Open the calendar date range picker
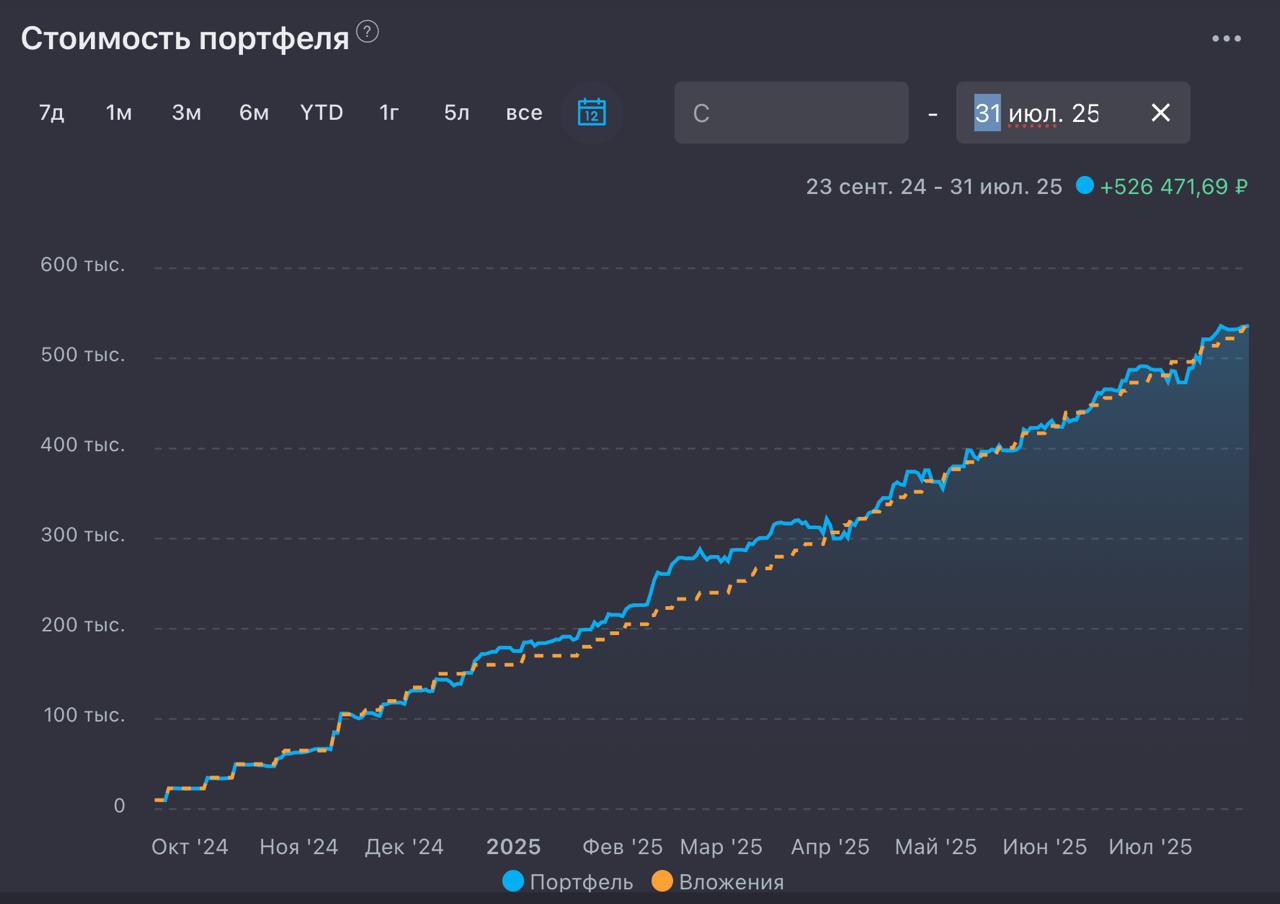 592,112
